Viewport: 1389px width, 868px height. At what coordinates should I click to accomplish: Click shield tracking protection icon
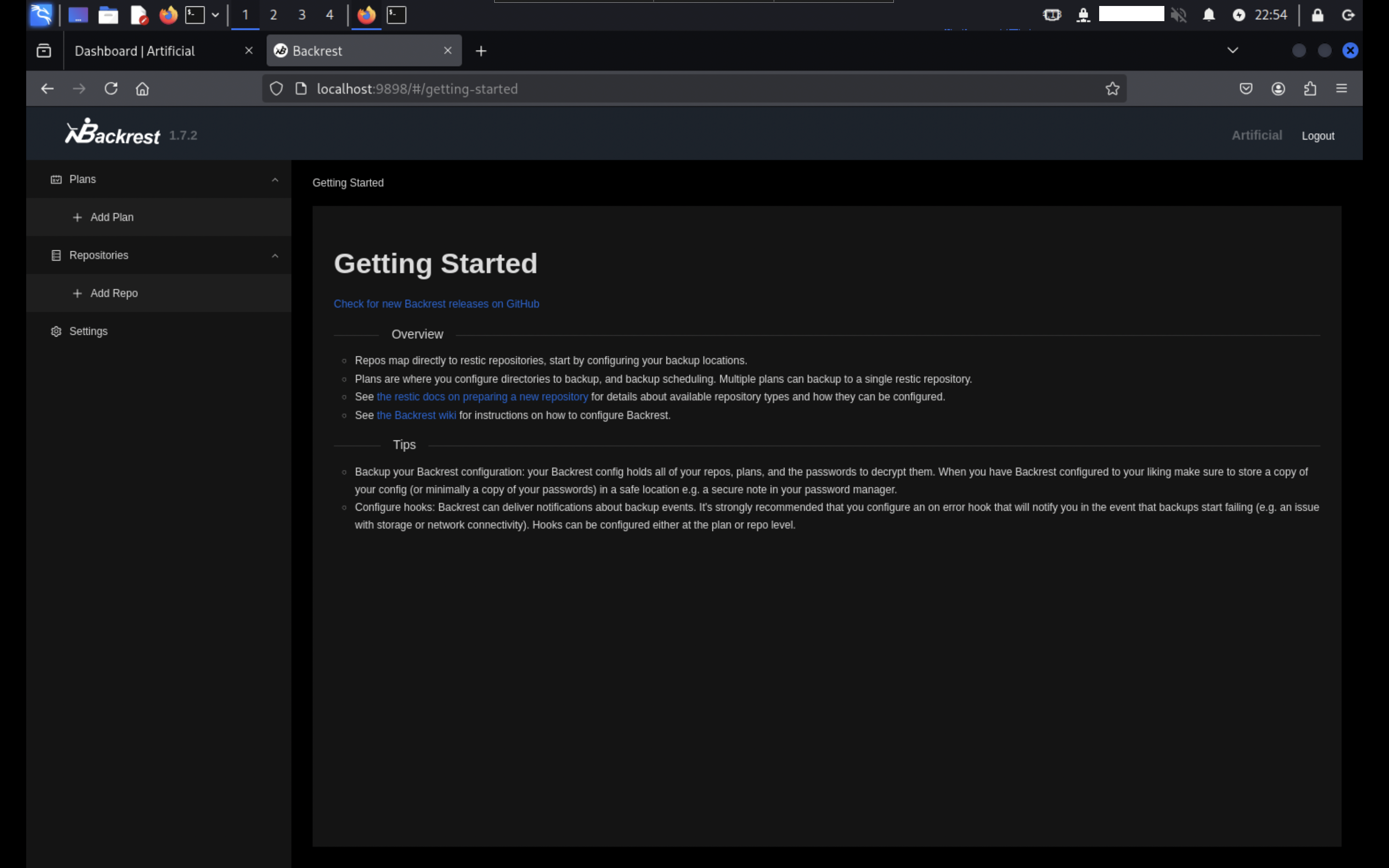276,88
